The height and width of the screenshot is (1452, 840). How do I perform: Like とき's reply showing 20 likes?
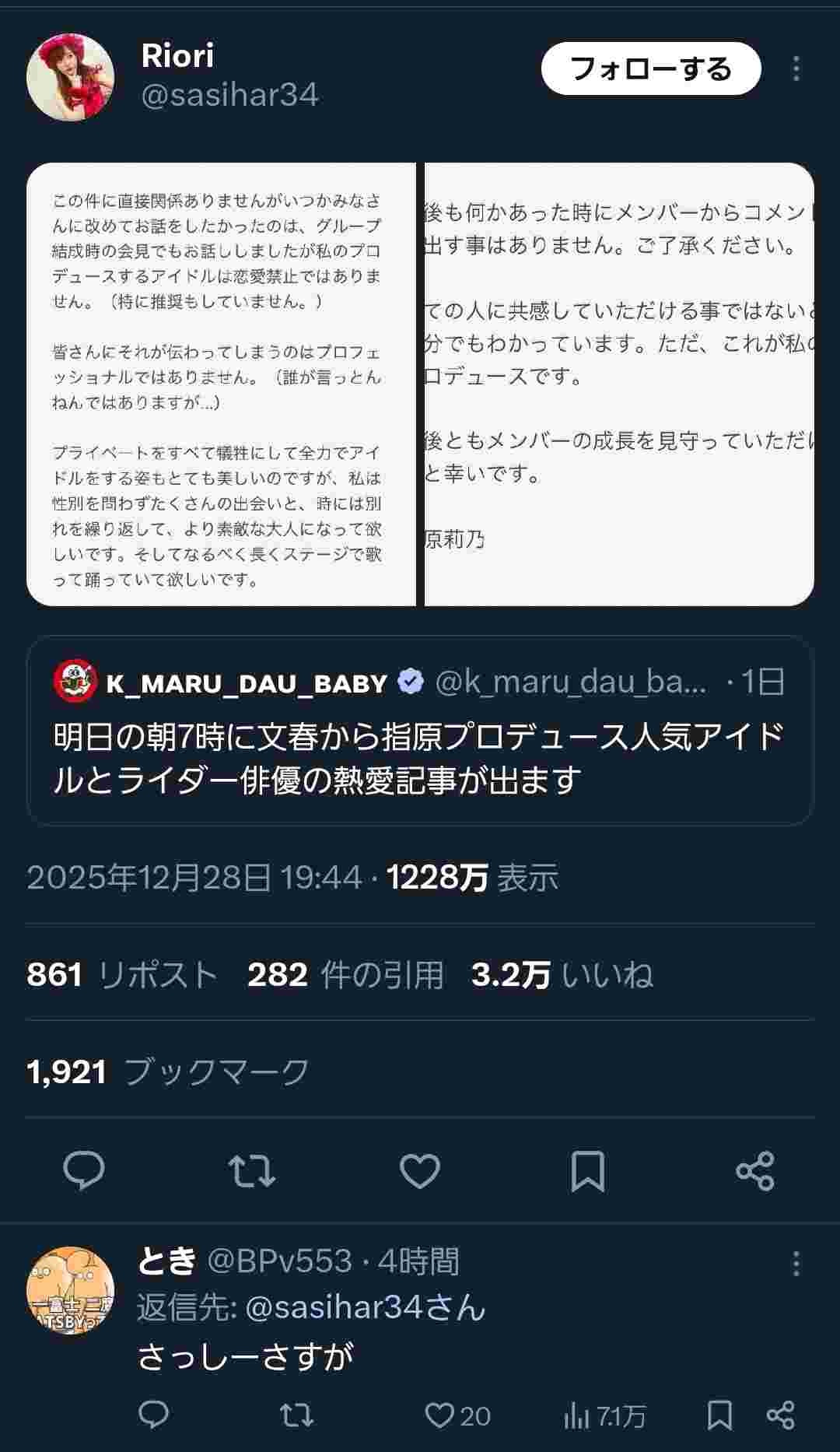coord(457,1415)
